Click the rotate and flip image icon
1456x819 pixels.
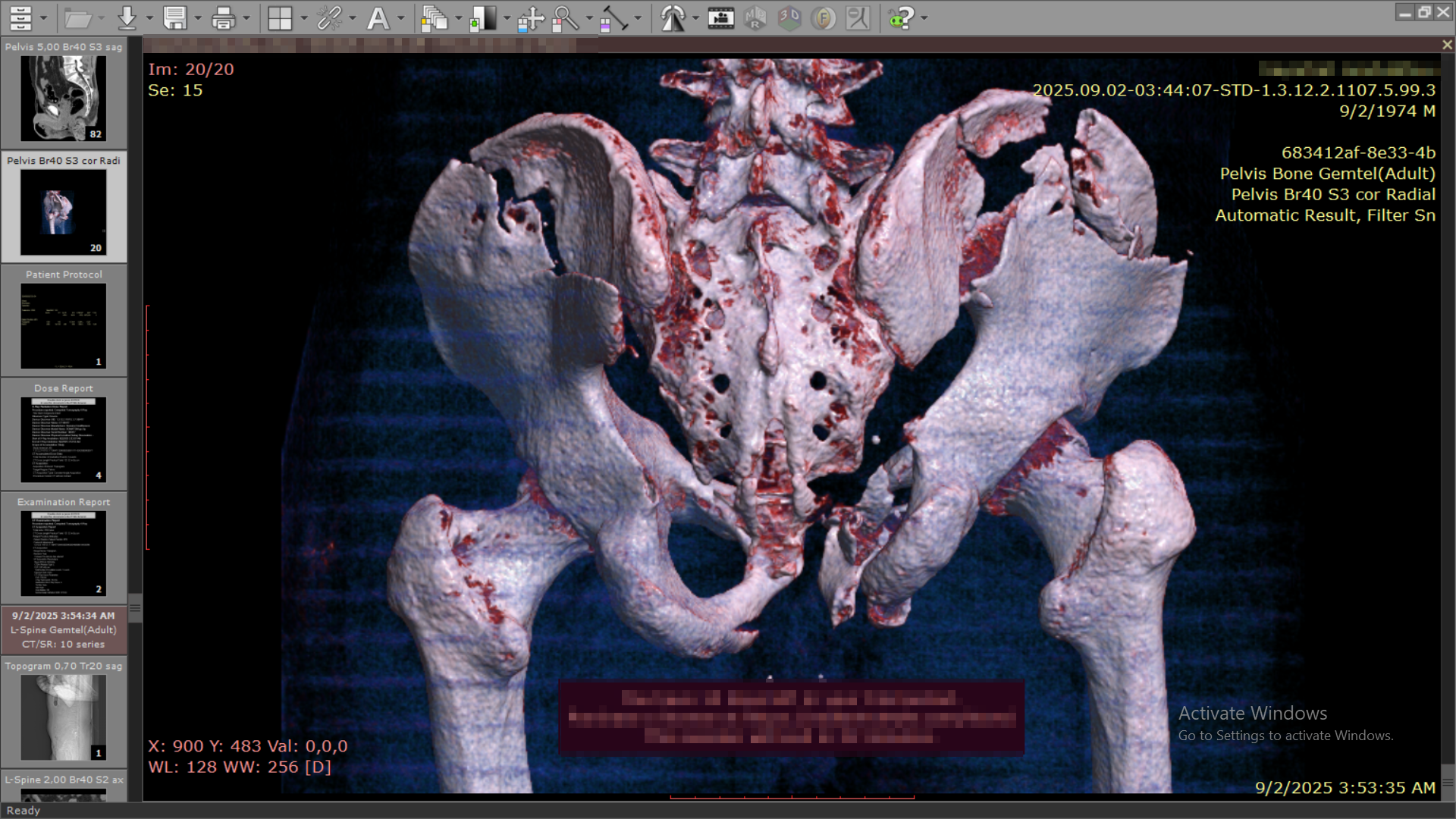click(673, 17)
